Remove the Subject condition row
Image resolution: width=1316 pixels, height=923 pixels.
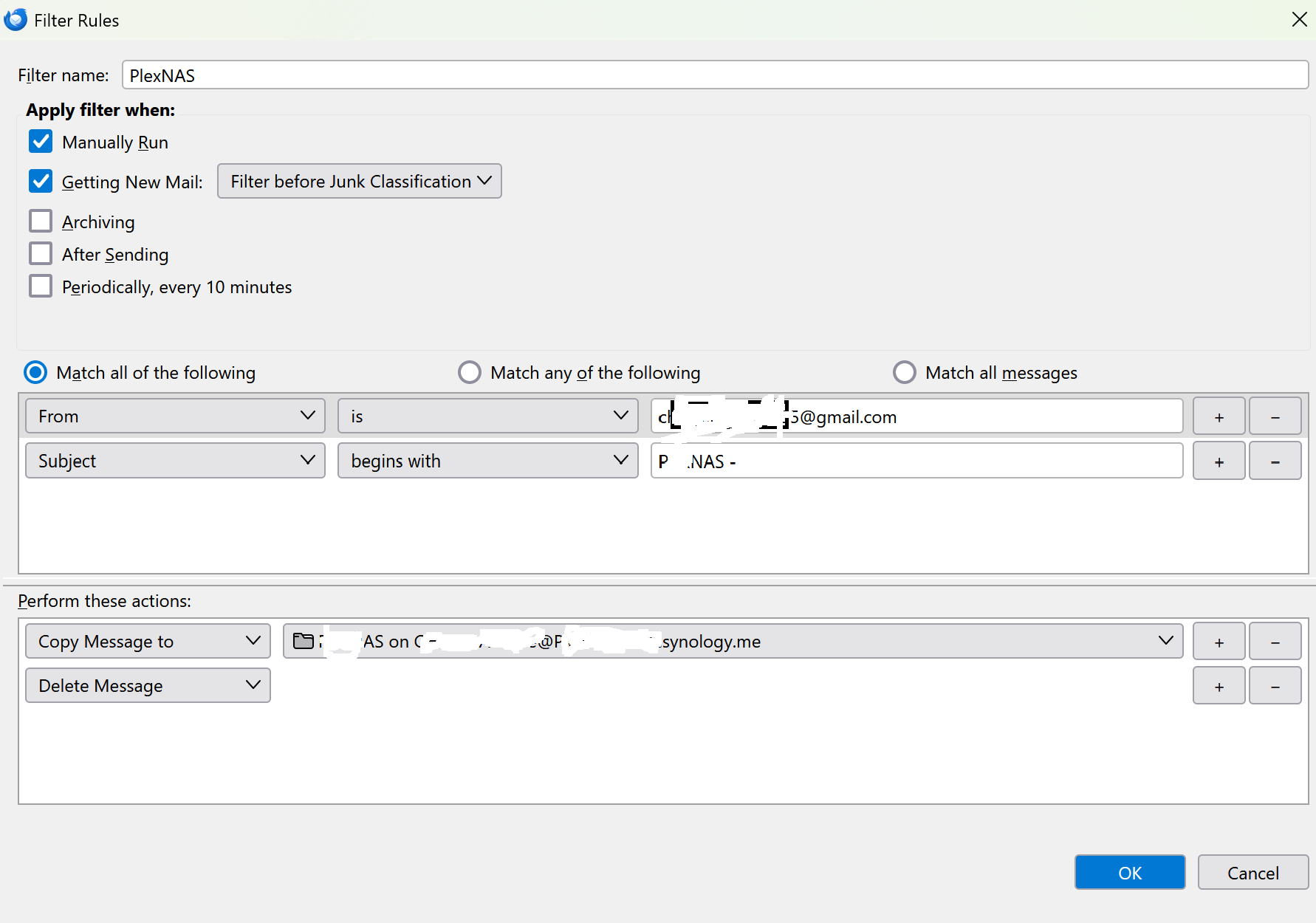[1275, 461]
